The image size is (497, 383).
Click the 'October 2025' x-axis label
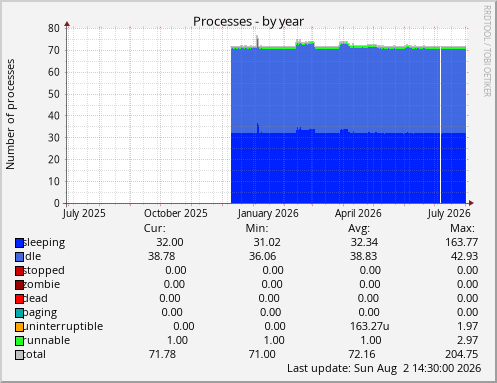[x=176, y=213]
